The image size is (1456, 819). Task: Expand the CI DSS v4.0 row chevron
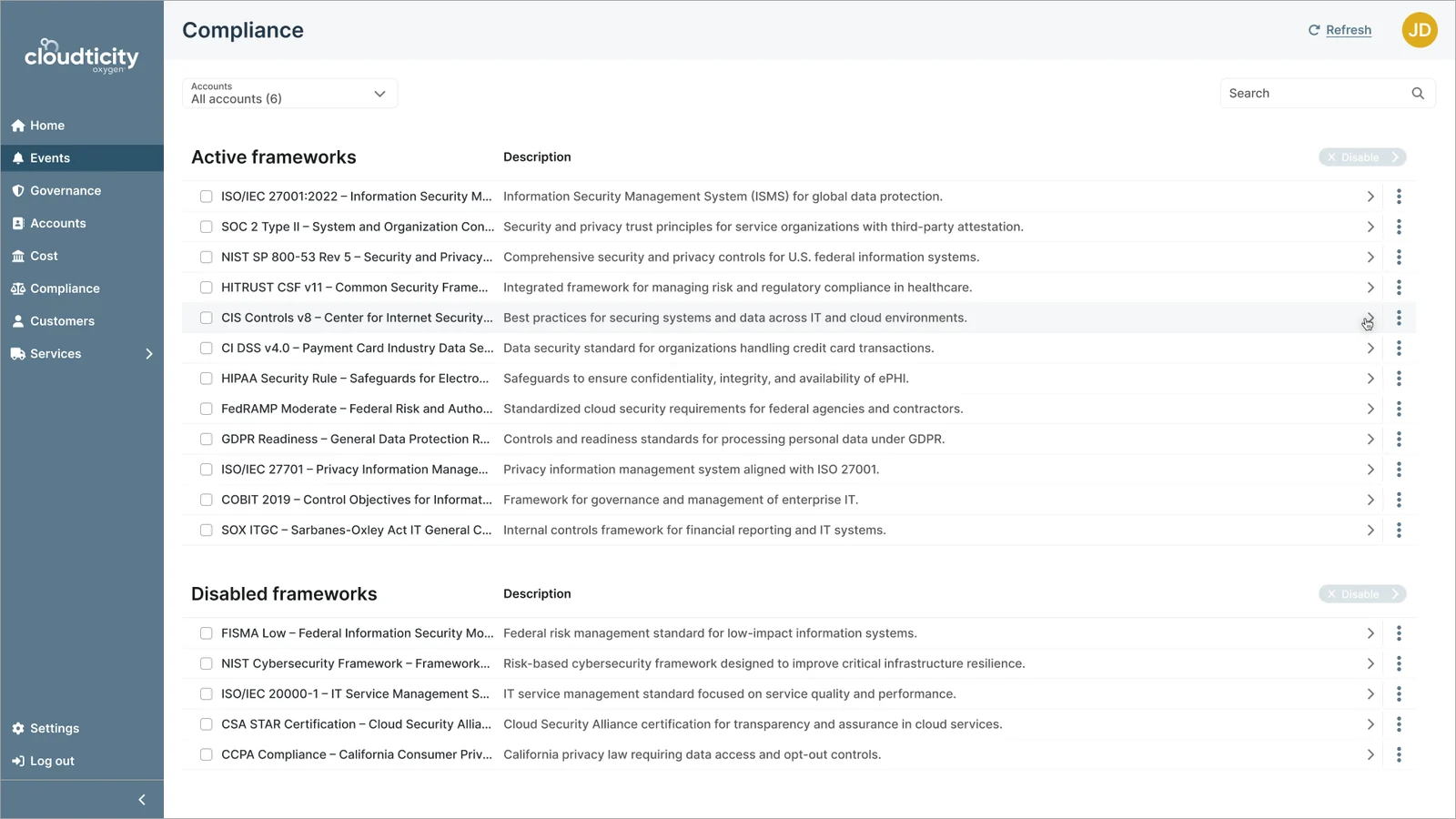[1370, 349]
